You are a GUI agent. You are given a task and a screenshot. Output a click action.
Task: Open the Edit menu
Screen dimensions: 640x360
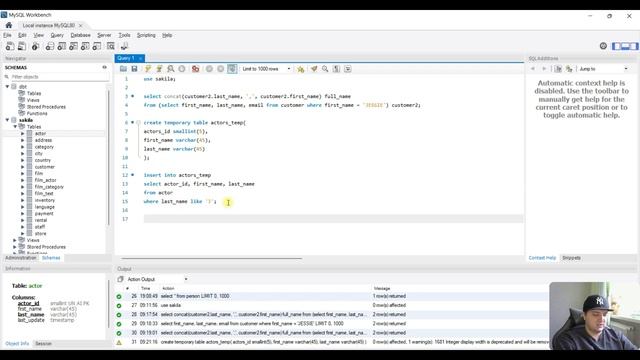coord(22,36)
